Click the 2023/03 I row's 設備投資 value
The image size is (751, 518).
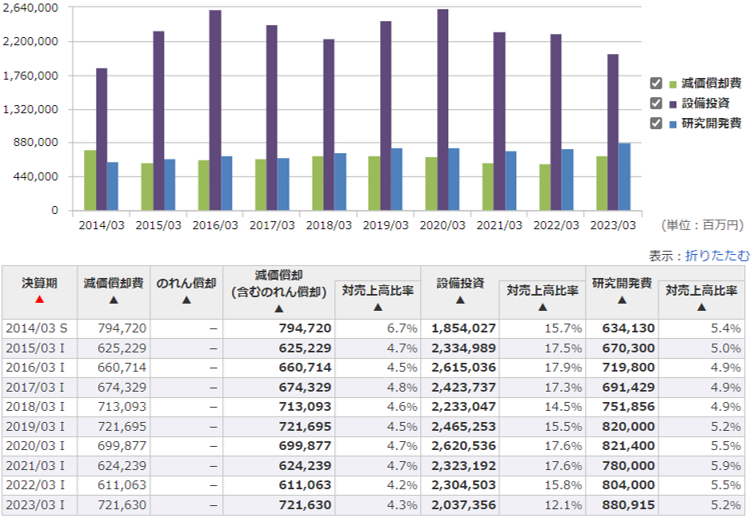[x=463, y=506]
